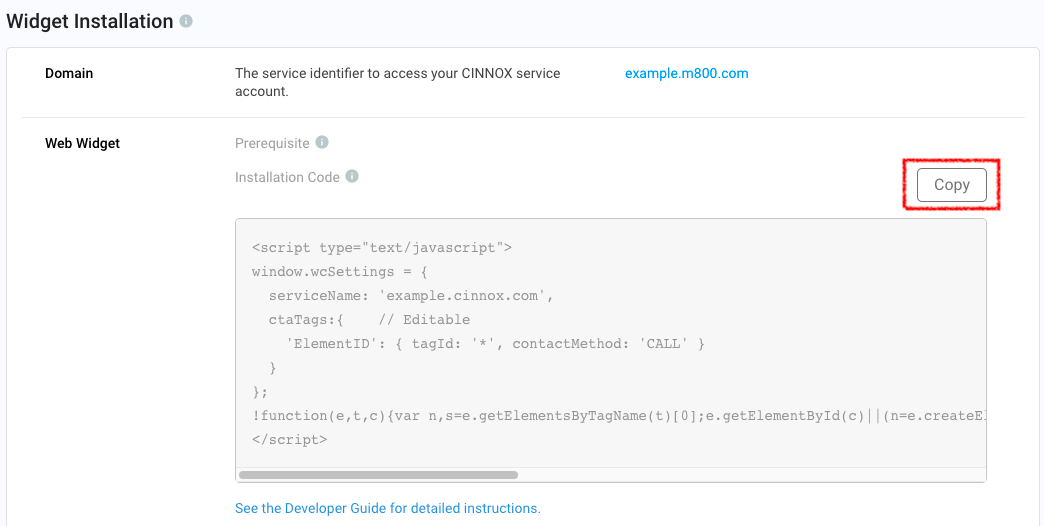Viewport: 1044px width, 526px height.
Task: Click the serviceName line in the code
Action: pyautogui.click(x=411, y=296)
